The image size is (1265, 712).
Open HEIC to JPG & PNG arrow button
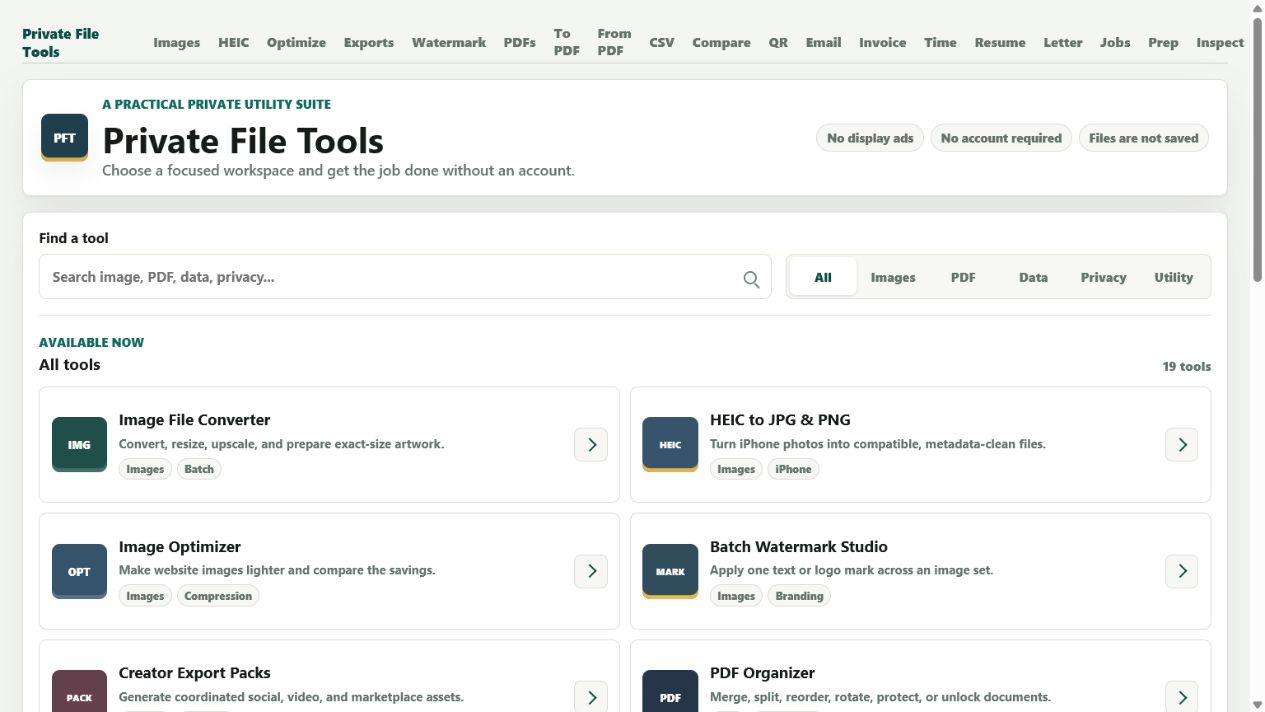(1182, 444)
